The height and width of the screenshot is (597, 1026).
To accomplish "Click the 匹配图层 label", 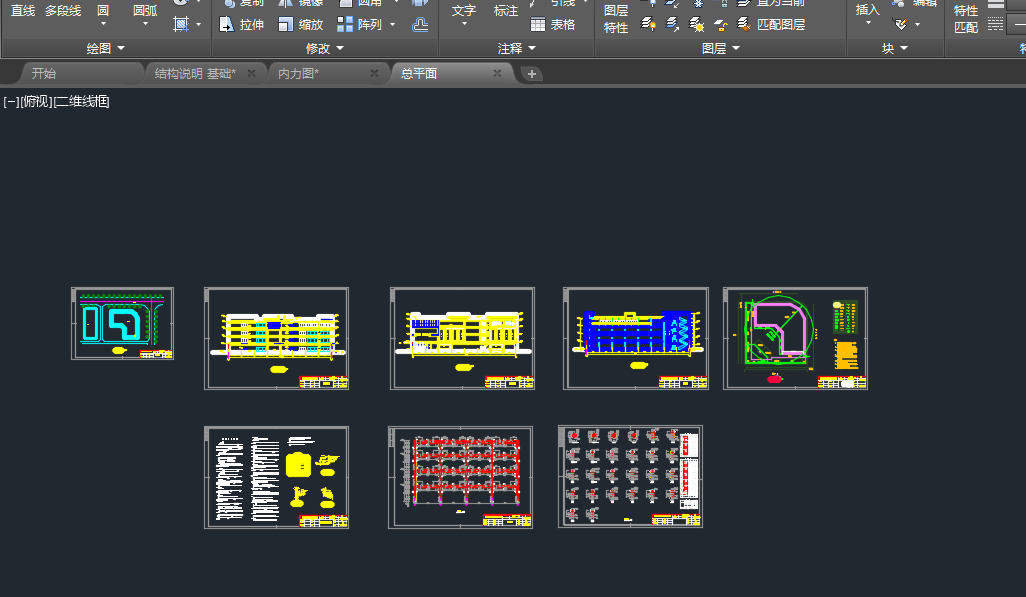I will click(x=781, y=25).
